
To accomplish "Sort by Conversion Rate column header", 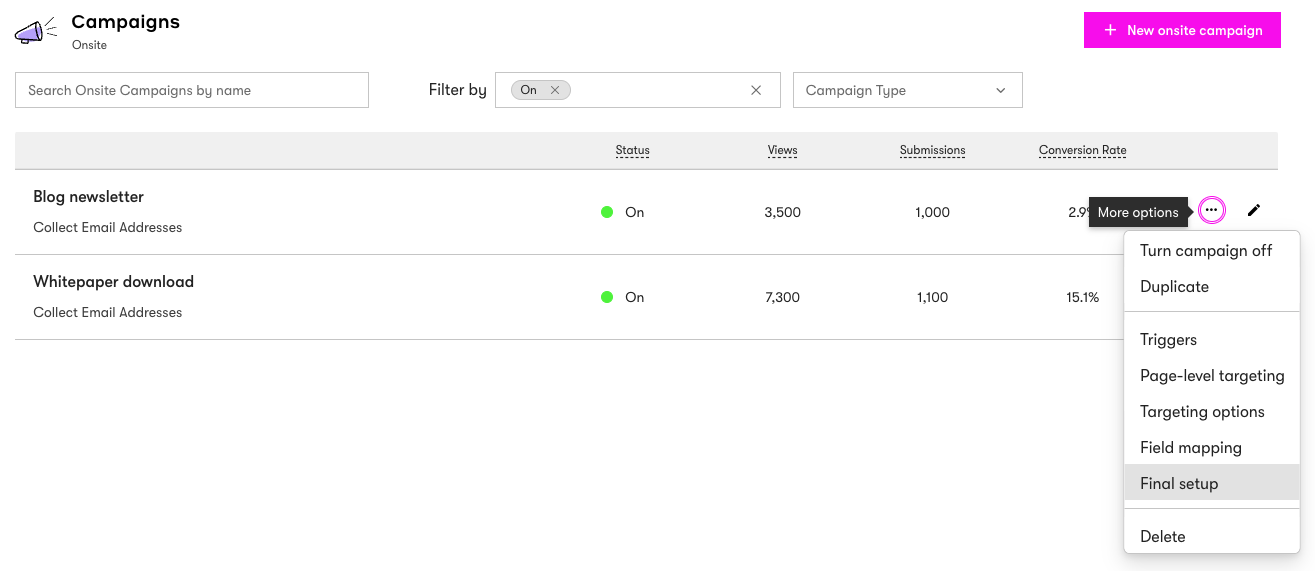I will pyautogui.click(x=1082, y=150).
